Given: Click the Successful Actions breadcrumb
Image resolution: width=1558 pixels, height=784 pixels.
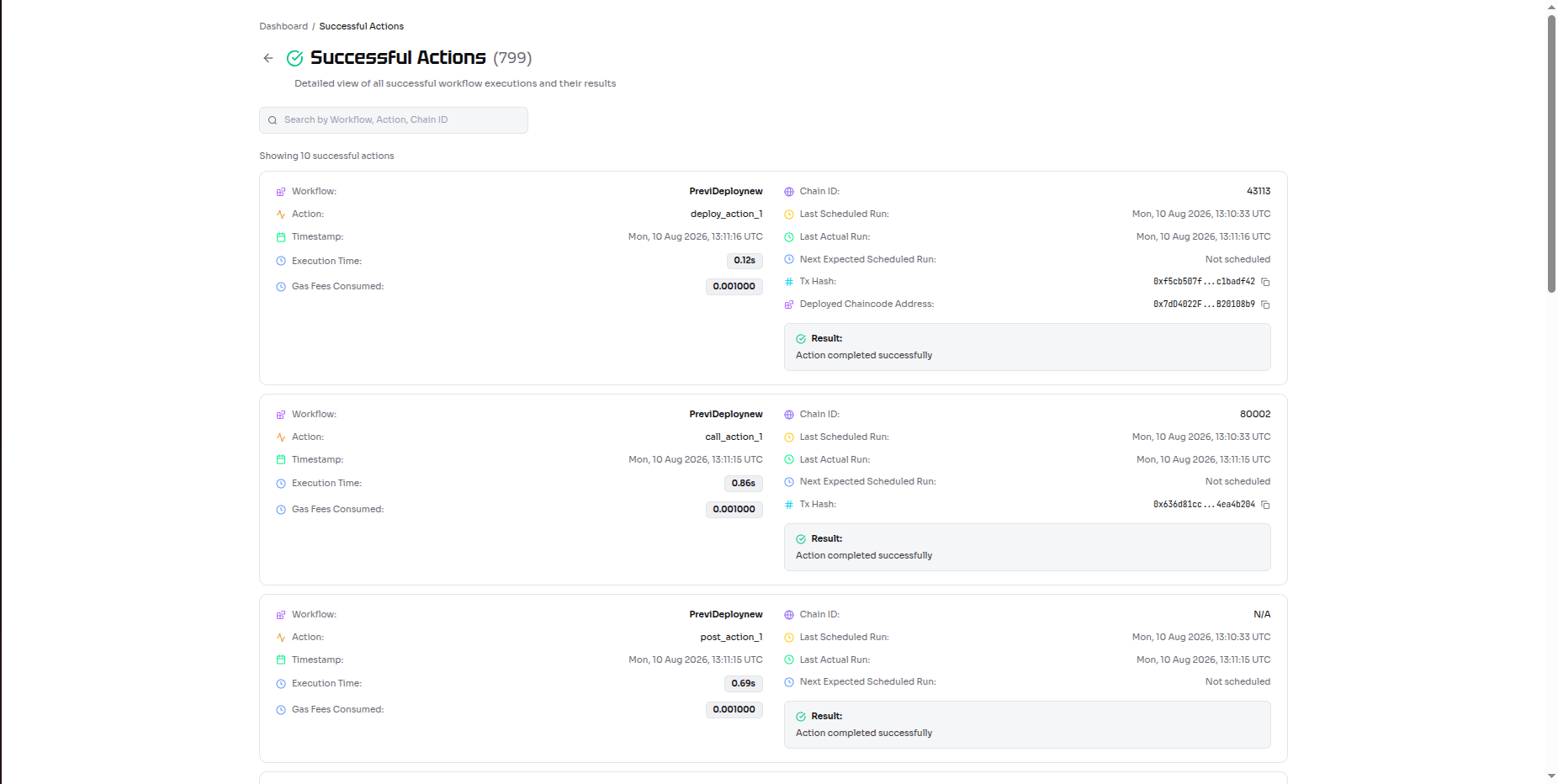Looking at the screenshot, I should point(361,26).
